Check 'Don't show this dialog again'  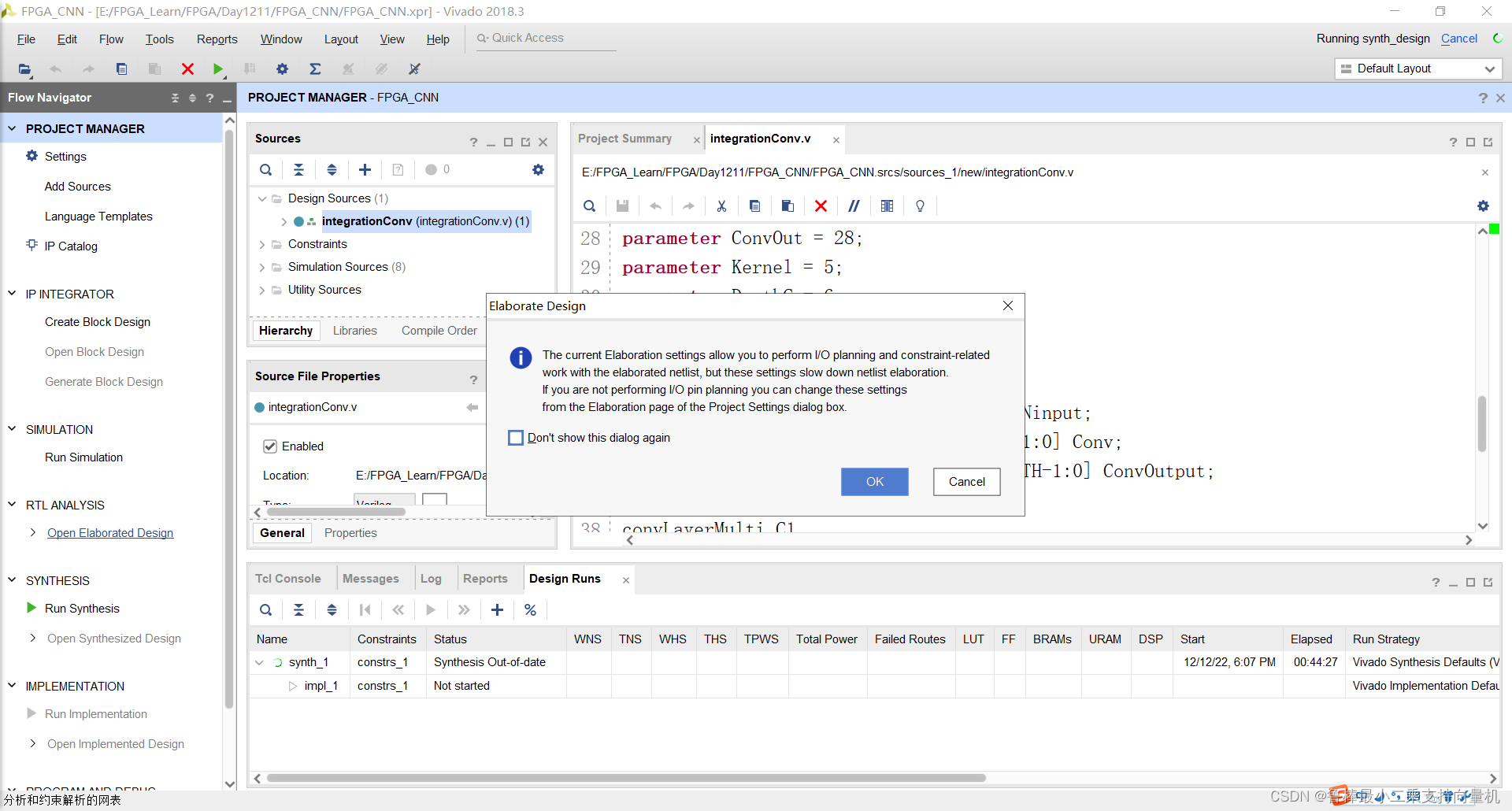click(516, 438)
